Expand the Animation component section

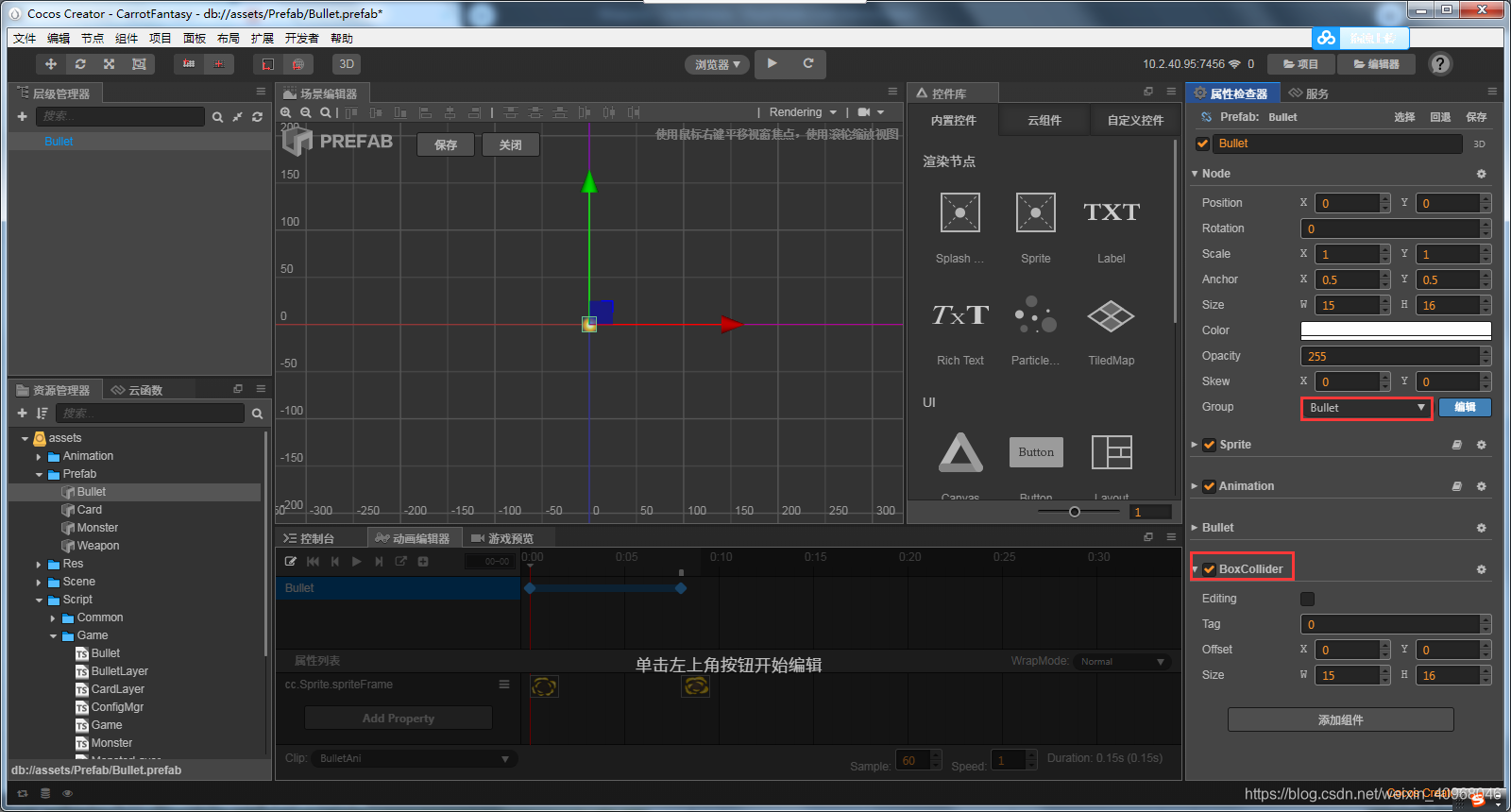point(1195,486)
